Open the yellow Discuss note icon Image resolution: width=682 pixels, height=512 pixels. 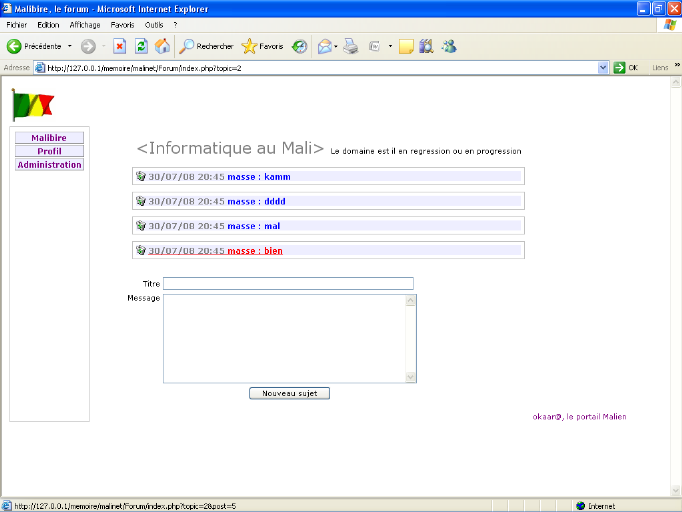point(406,46)
